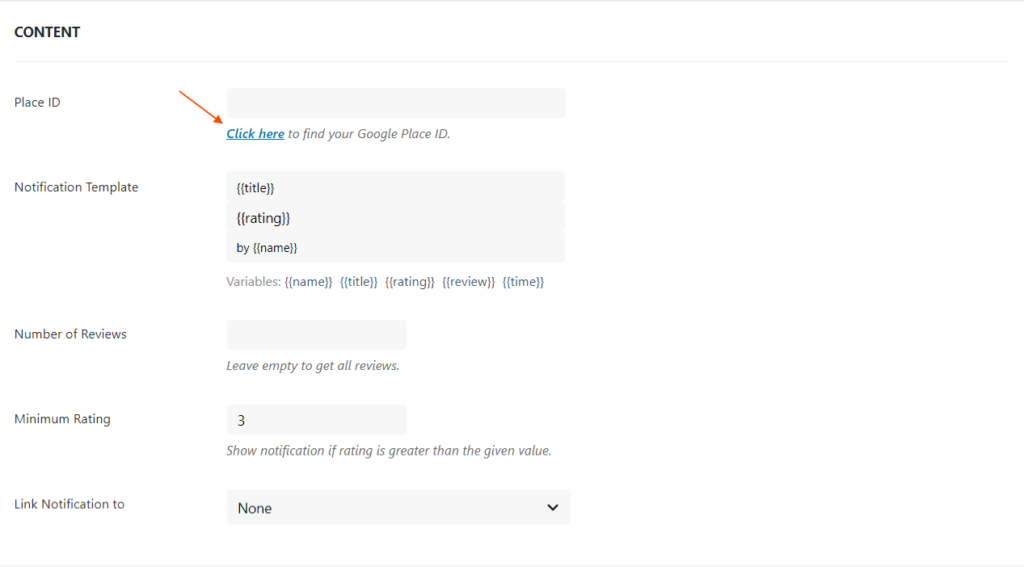Screen dimensions: 1024x567
Task: Click the Minimum Rating label
Action: [x=62, y=419]
